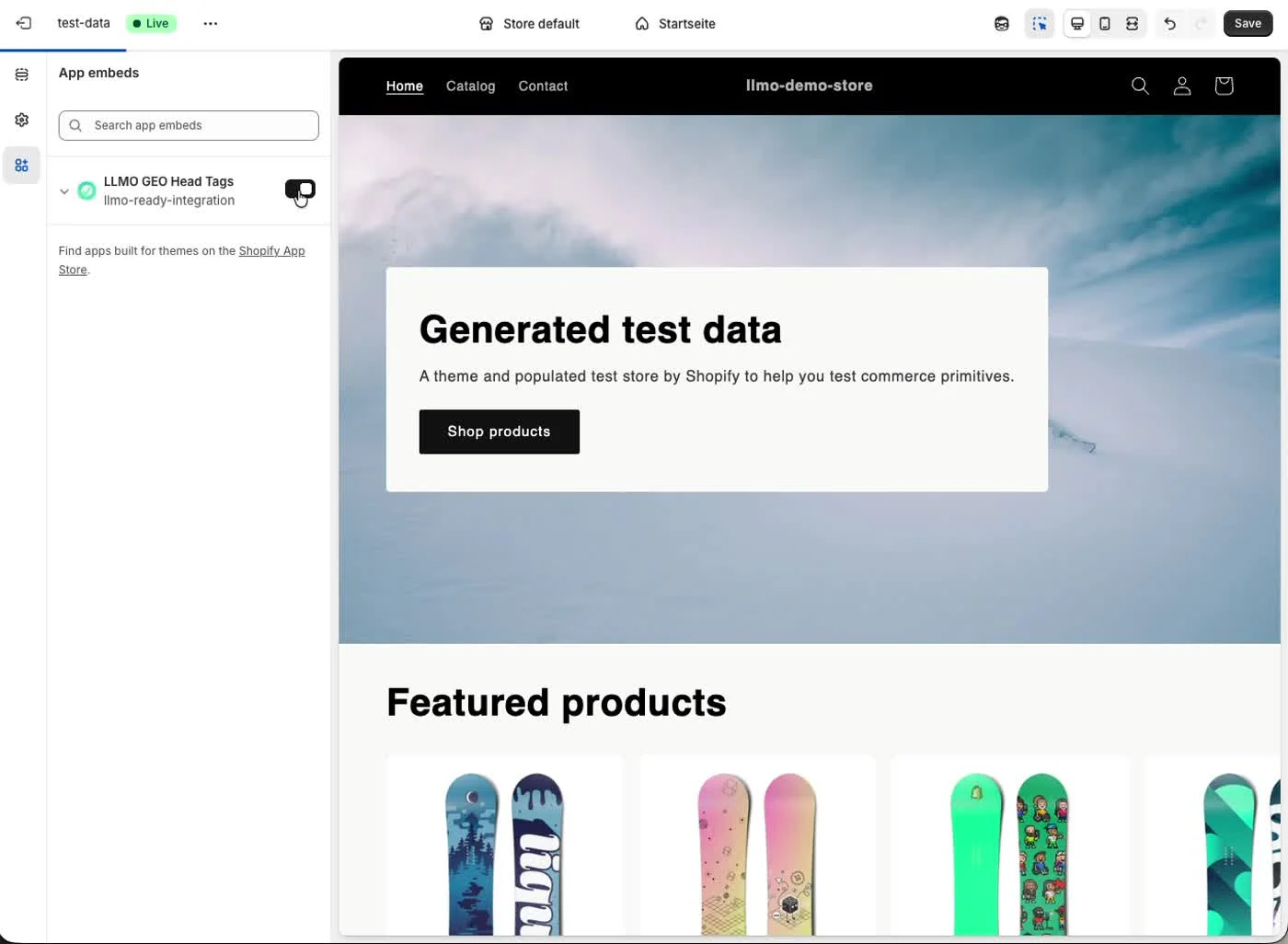1288x944 pixels.
Task: Select the blue forest snowboard product thumbnail
Action: [x=504, y=854]
